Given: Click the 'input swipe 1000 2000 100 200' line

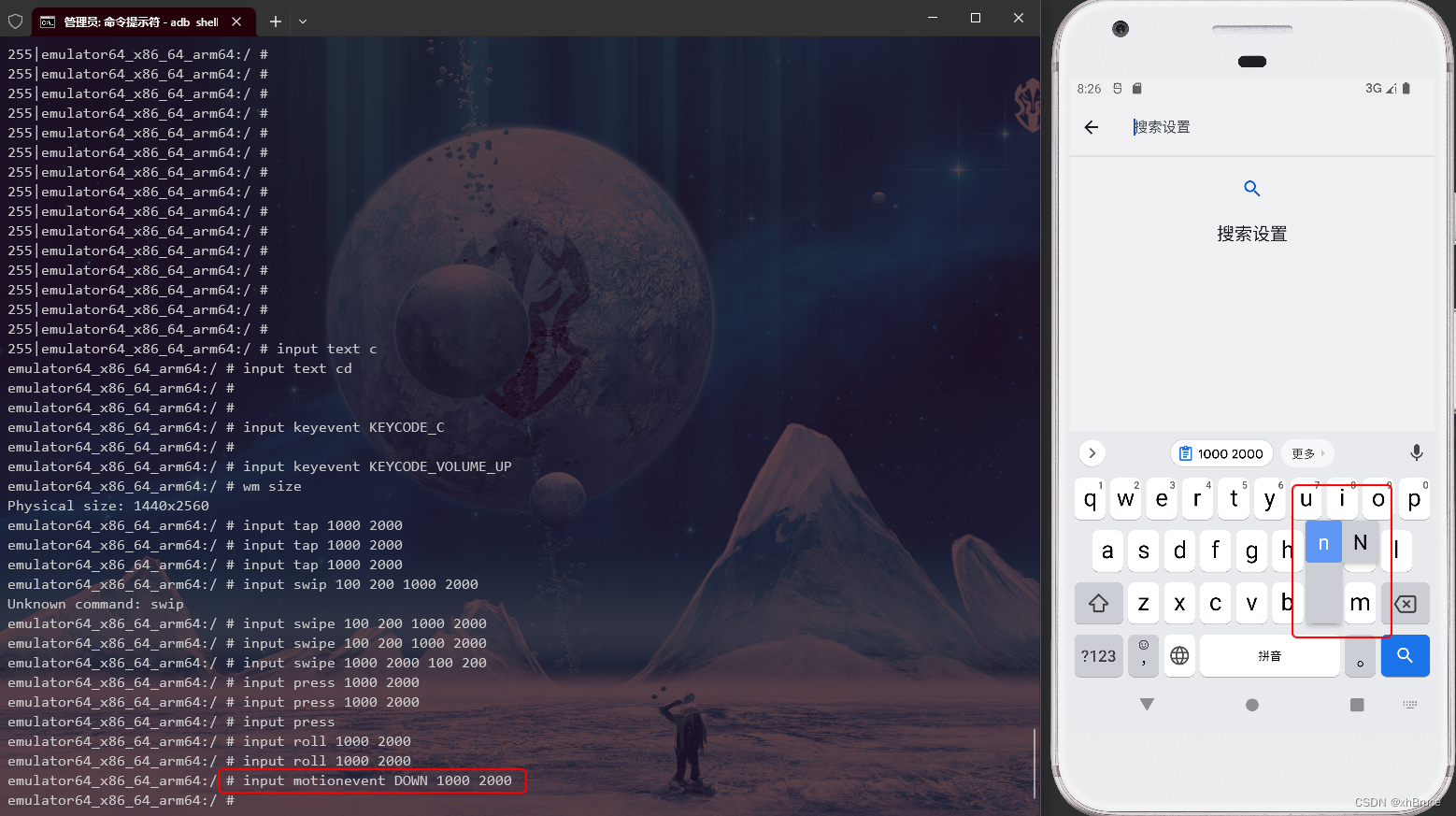Looking at the screenshot, I should click(x=364, y=663).
